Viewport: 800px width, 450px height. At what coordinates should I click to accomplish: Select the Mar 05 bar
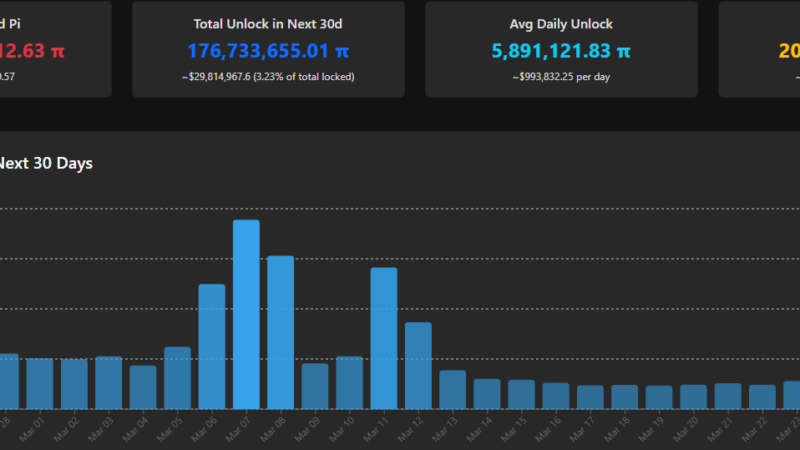177,378
